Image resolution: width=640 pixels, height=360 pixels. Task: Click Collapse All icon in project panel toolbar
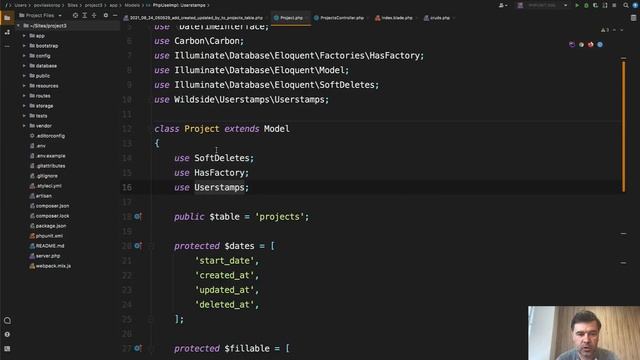click(x=94, y=16)
